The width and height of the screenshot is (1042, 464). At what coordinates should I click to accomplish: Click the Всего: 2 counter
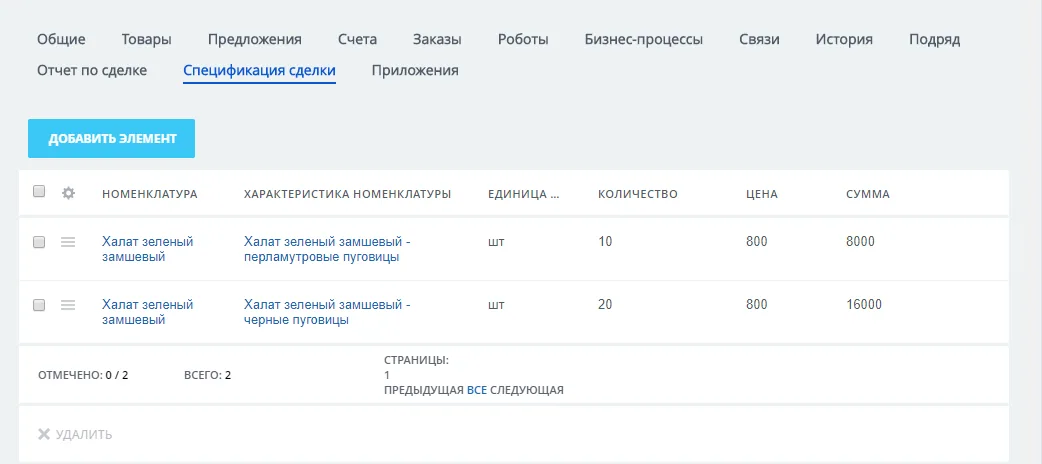click(207, 375)
